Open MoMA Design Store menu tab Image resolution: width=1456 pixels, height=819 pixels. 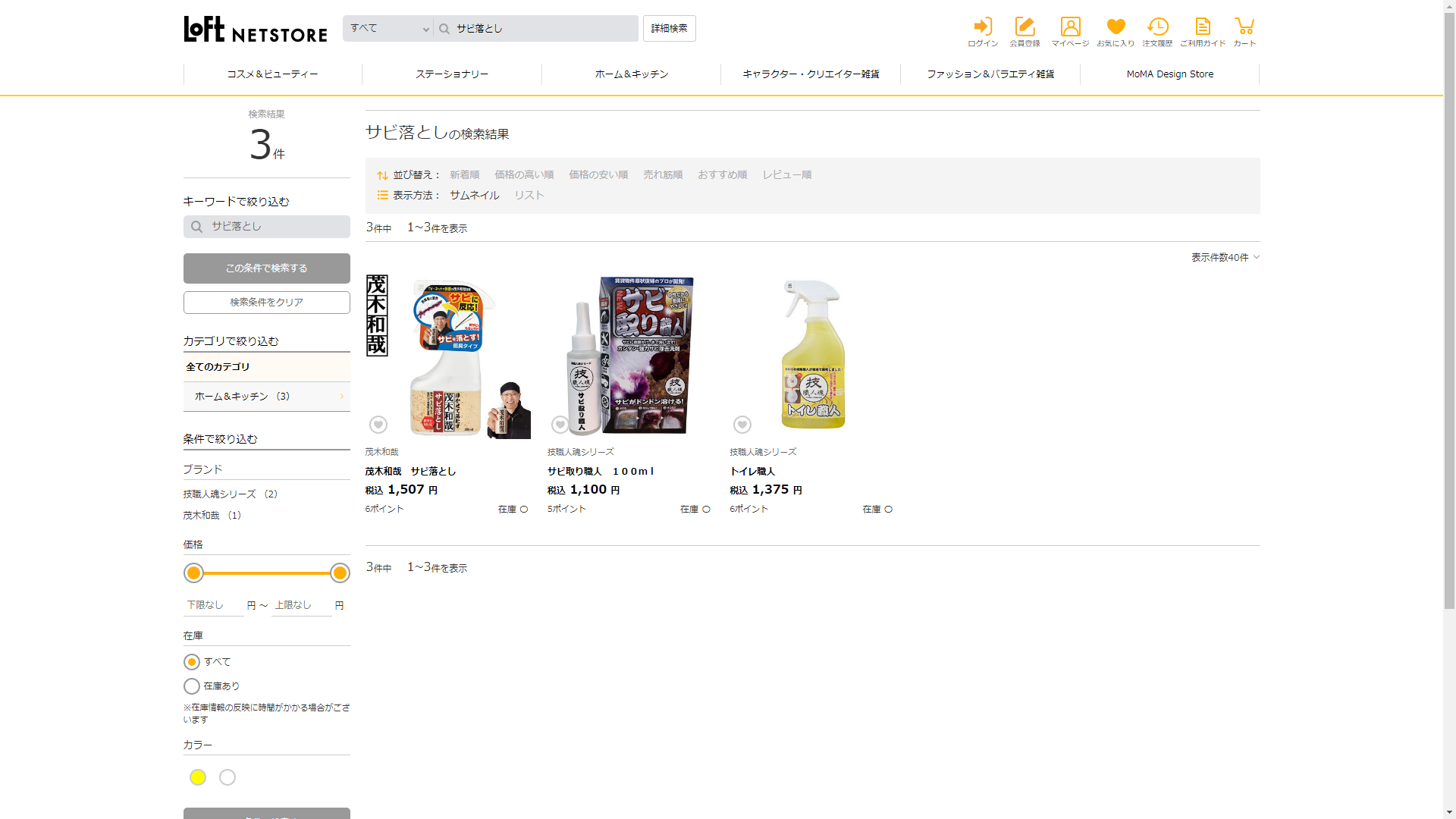coord(1169,74)
